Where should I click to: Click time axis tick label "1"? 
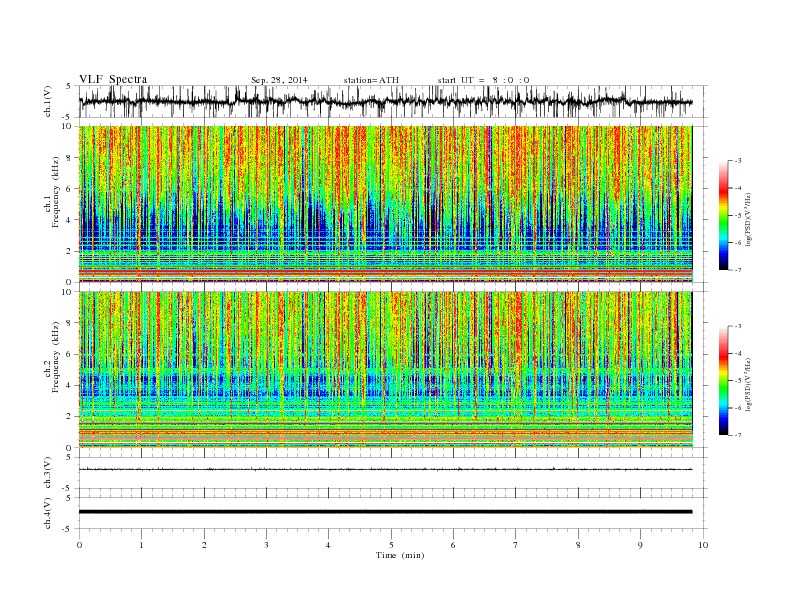[141, 545]
